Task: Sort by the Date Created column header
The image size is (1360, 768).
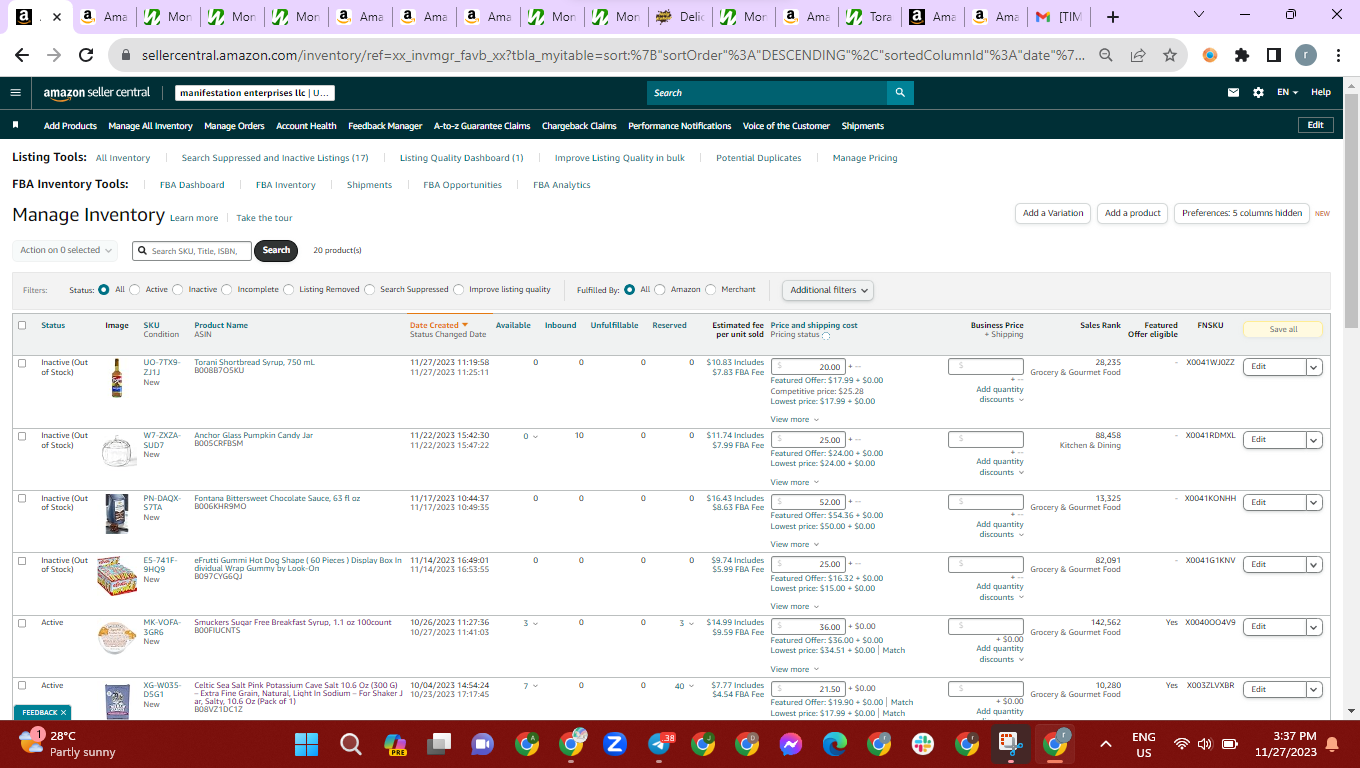Action: (x=438, y=325)
